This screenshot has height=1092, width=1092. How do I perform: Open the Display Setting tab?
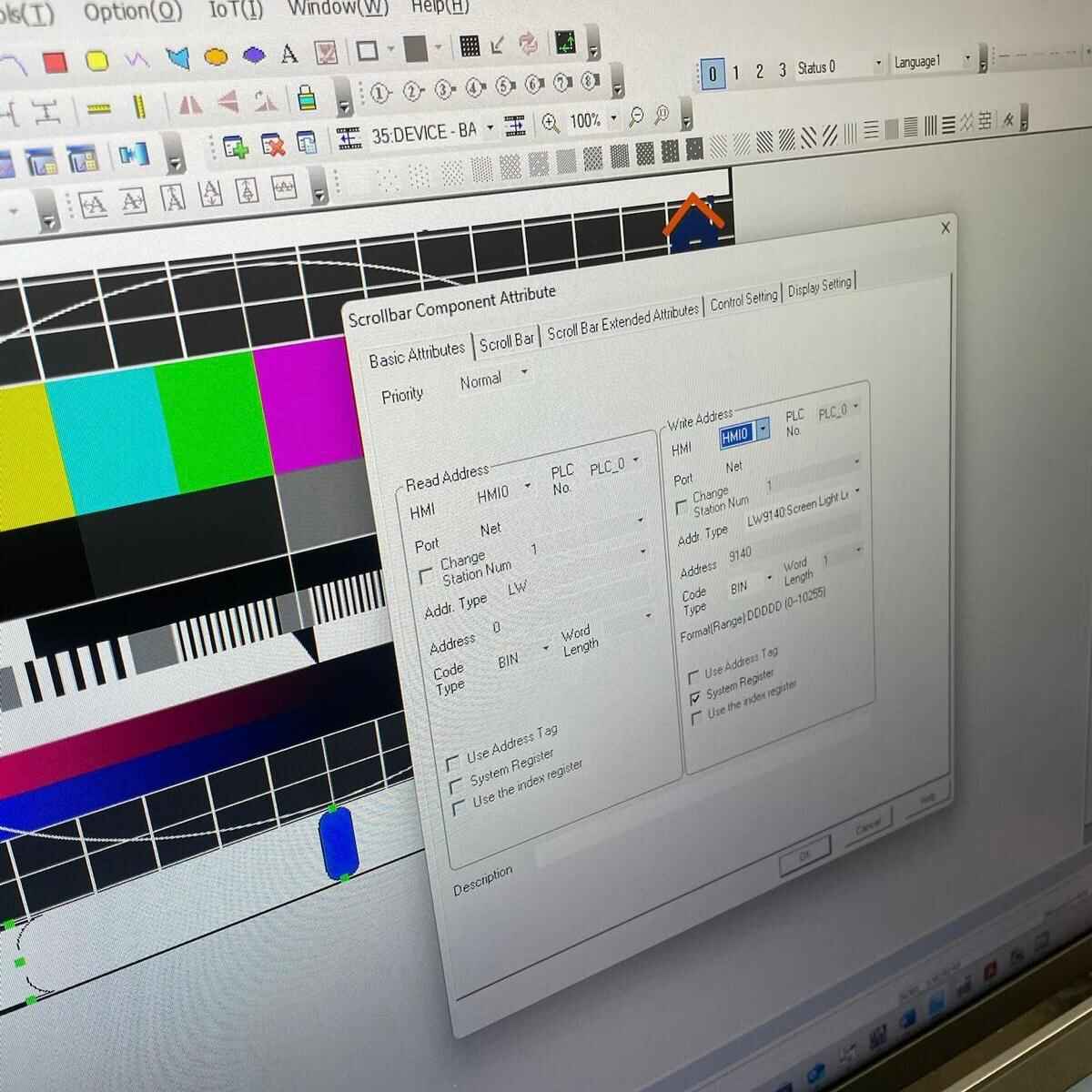click(x=819, y=286)
